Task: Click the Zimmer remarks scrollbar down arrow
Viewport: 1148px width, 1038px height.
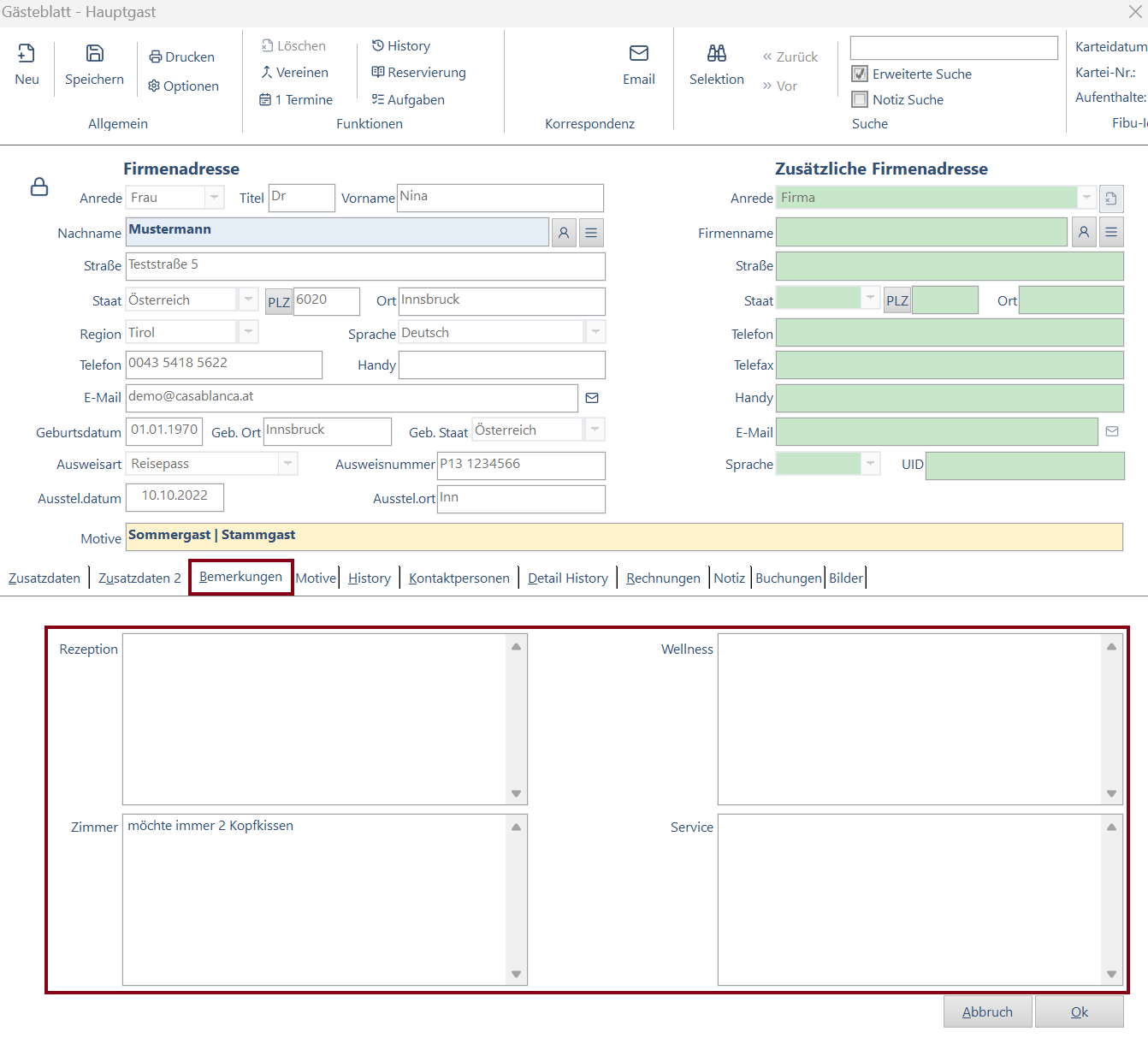Action: pyautogui.click(x=516, y=974)
